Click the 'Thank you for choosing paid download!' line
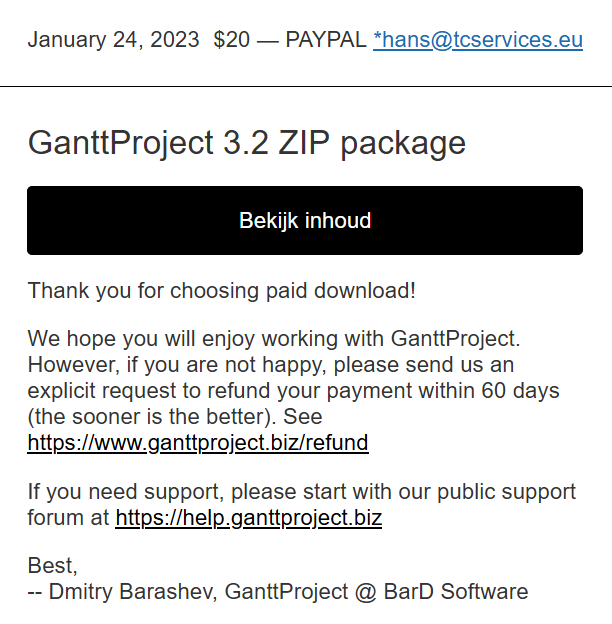Image resolution: width=612 pixels, height=624 pixels. point(222,291)
